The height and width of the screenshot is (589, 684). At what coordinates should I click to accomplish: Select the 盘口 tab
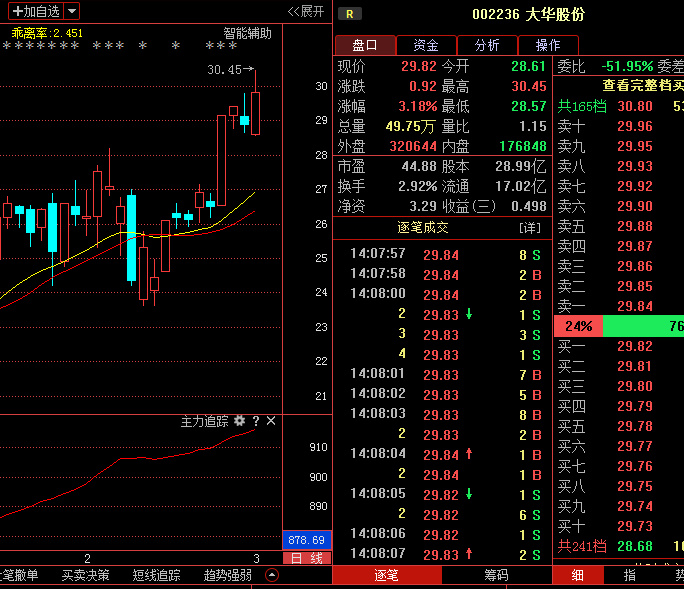coord(365,45)
